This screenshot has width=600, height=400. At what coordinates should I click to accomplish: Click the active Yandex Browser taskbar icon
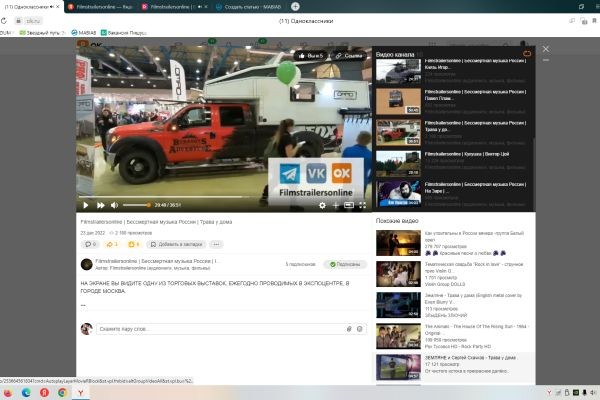[81, 393]
